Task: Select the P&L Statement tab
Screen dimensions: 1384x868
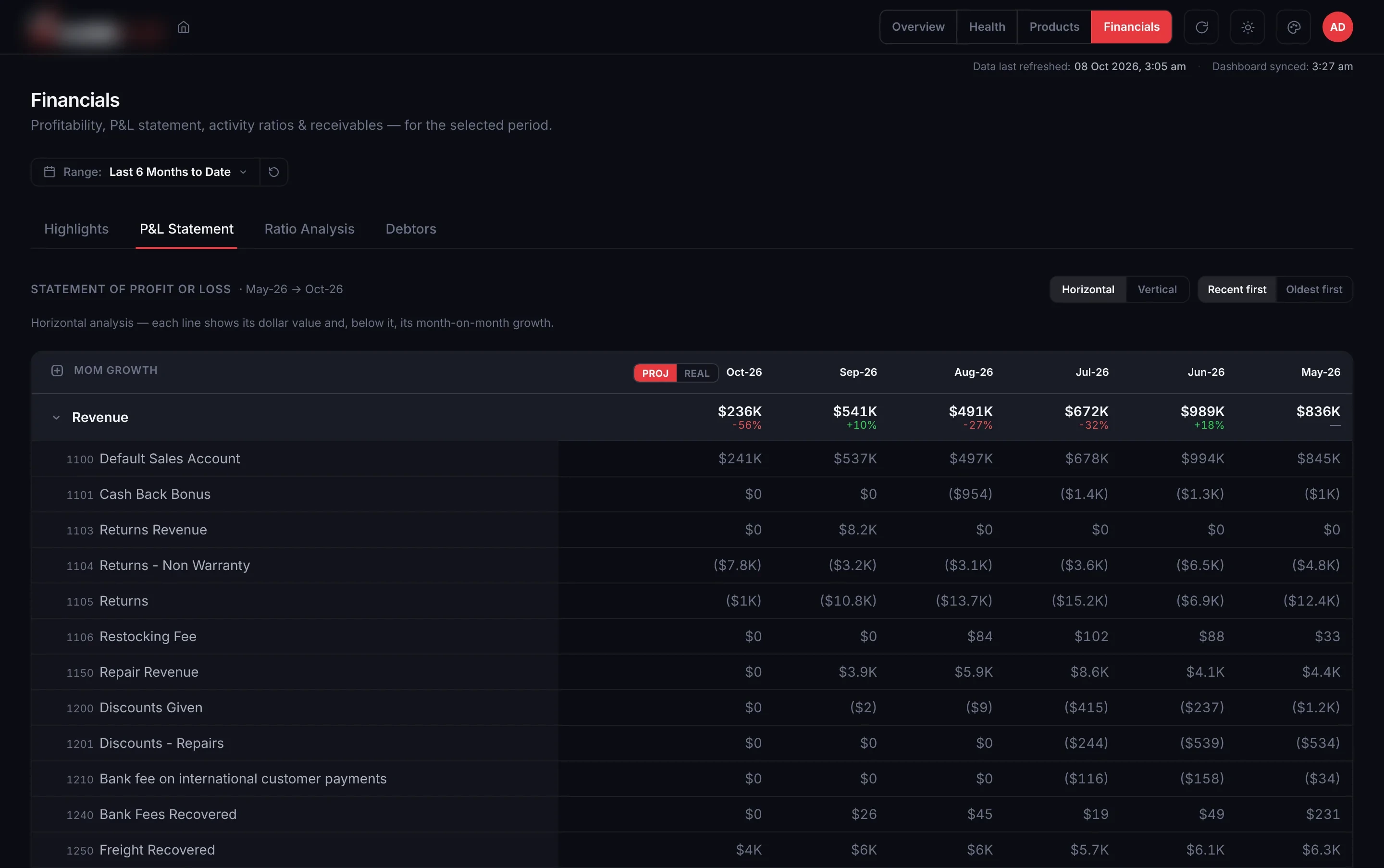Action: pos(186,229)
